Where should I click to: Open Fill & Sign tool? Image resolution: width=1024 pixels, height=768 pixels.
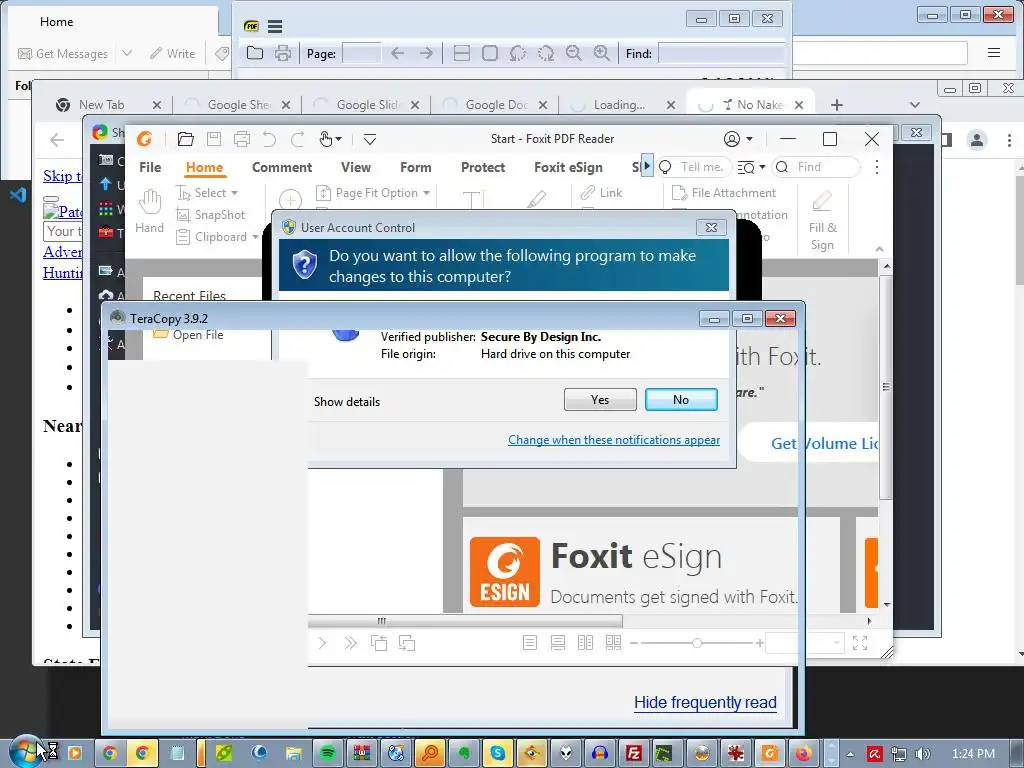click(x=822, y=220)
